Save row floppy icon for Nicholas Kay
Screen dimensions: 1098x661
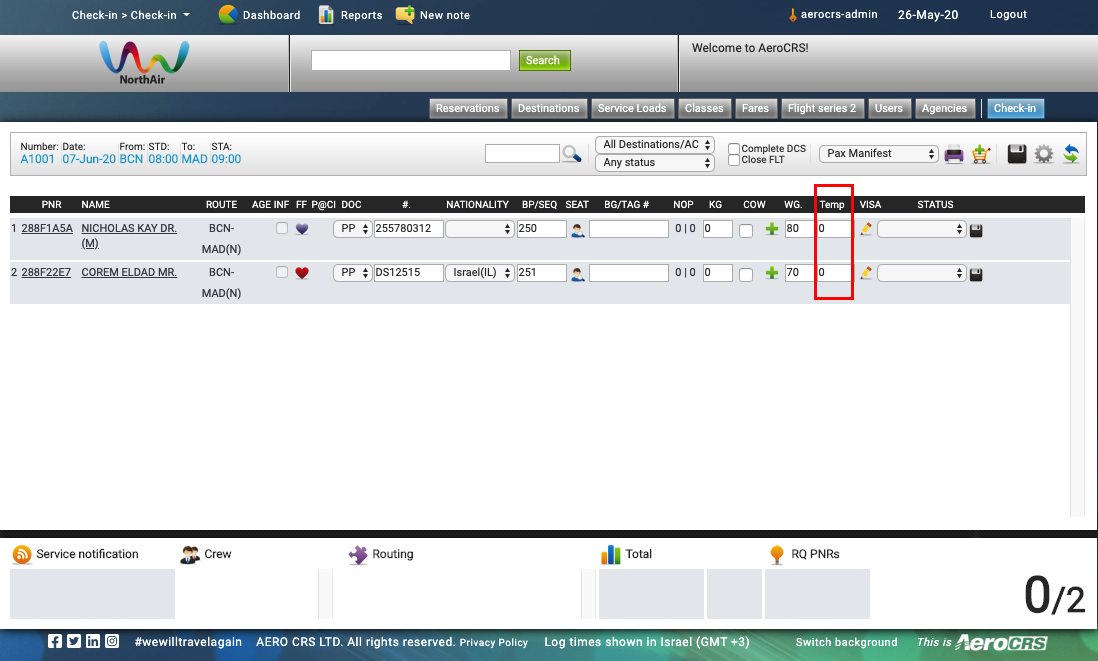coord(976,230)
